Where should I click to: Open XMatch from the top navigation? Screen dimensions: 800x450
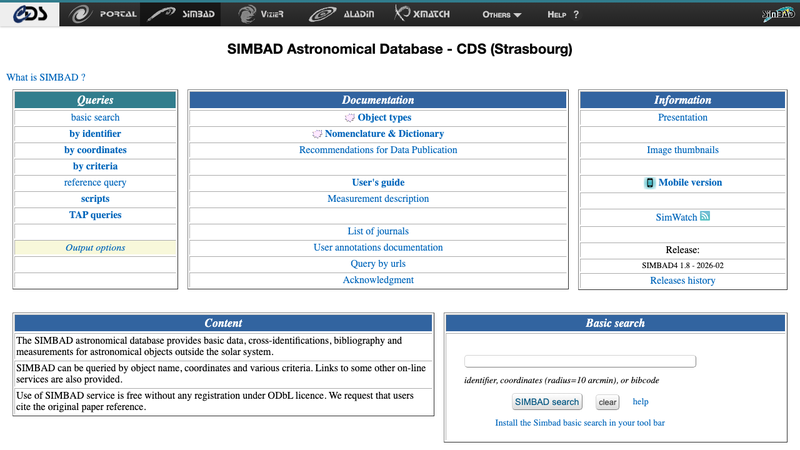pos(422,14)
